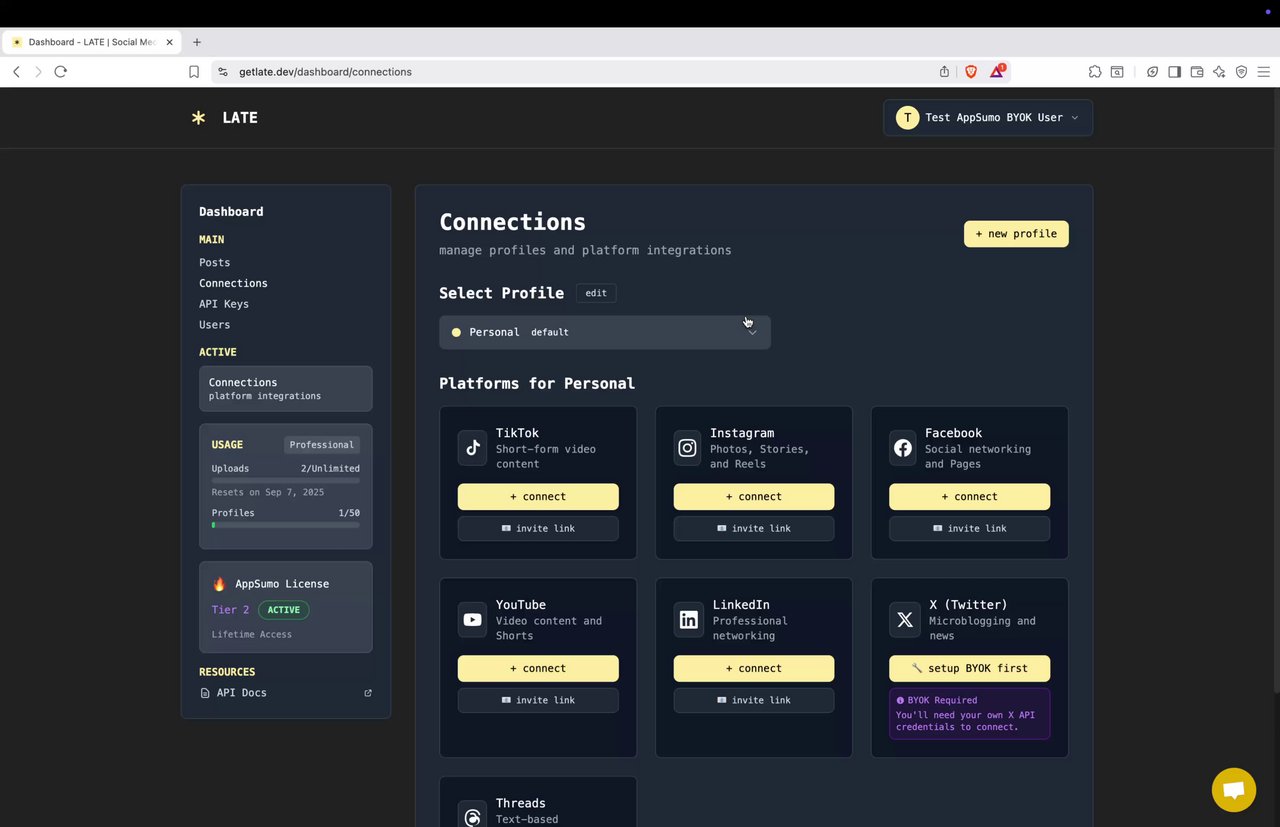Get the YouTube invite link
The height and width of the screenshot is (827, 1280).
coord(538,701)
